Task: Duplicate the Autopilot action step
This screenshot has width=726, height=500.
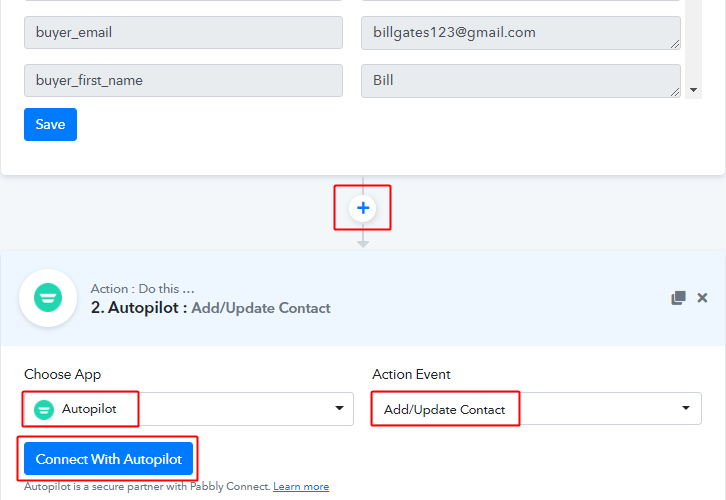Action: pos(678,298)
